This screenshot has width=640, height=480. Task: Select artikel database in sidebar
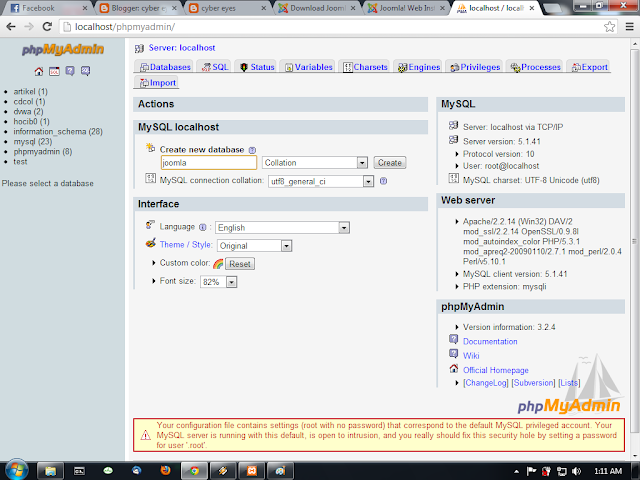click(30, 91)
